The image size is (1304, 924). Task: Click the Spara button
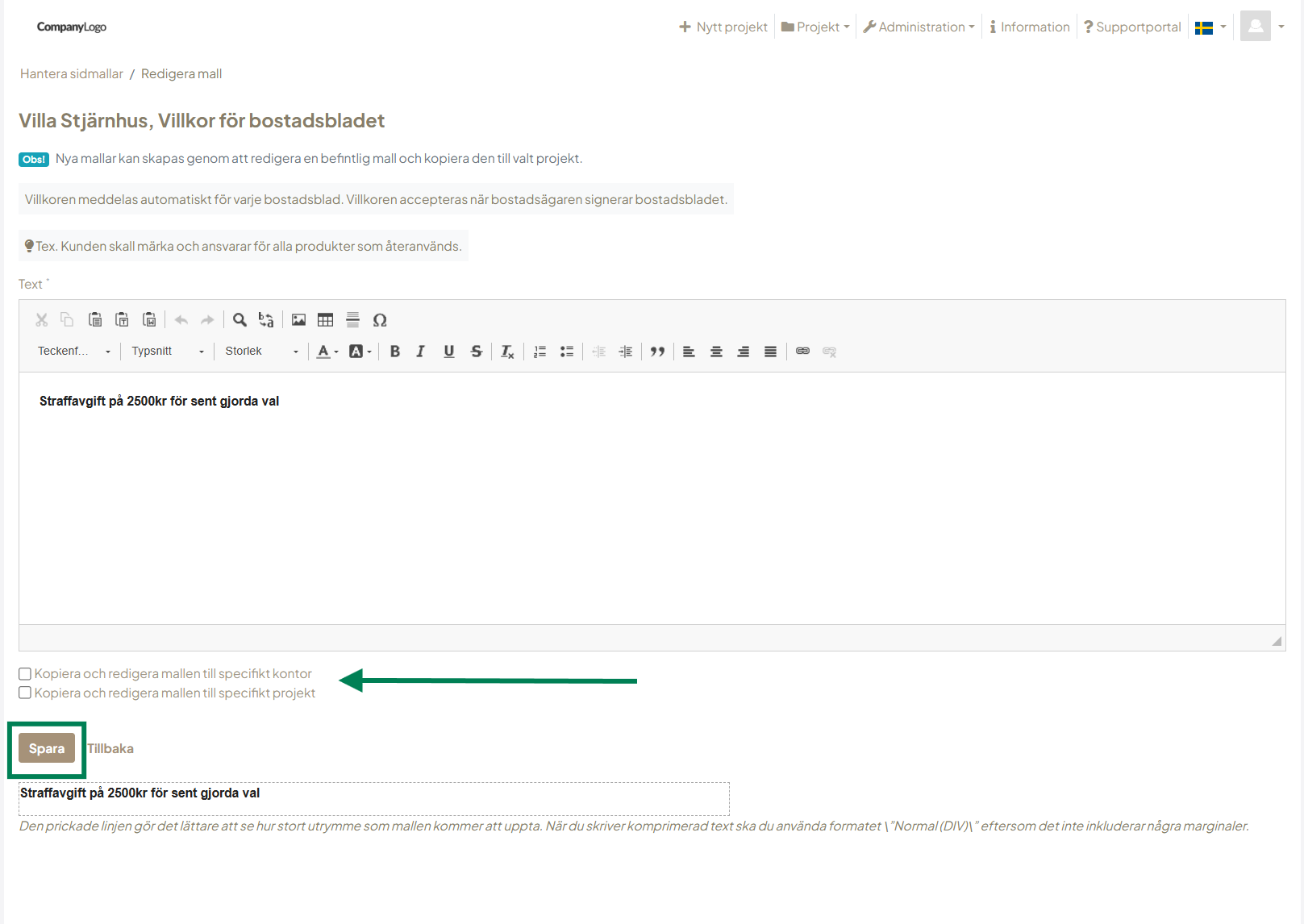tap(47, 748)
